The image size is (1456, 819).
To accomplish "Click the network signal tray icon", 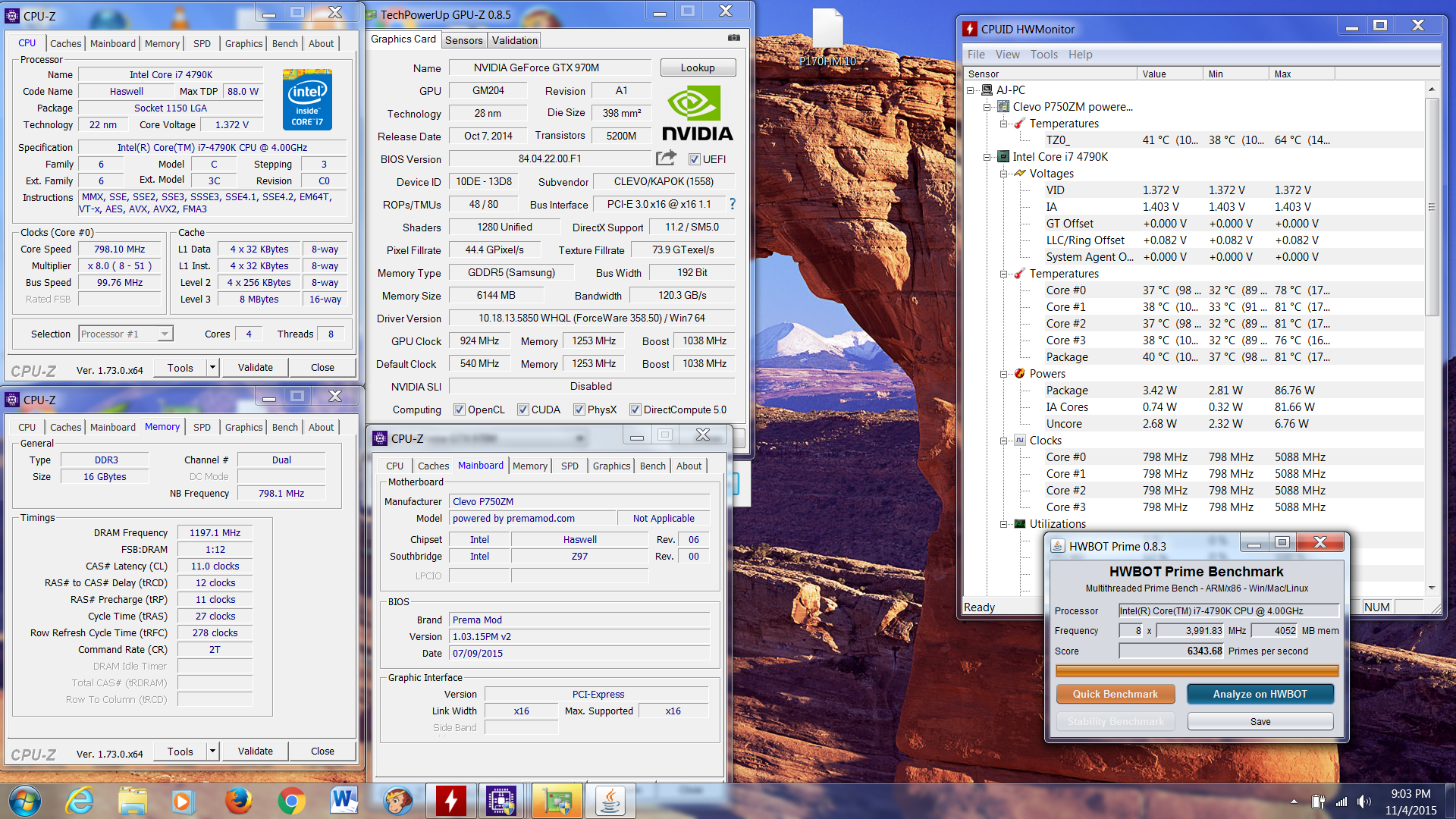I will tap(1341, 802).
